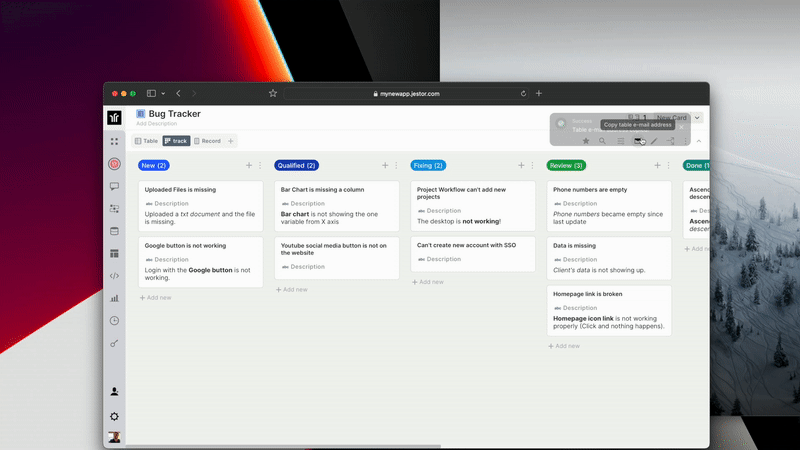Screen dimensions: 800x450
Task: Click the search magnifier in table toolbar
Action: pos(602,141)
